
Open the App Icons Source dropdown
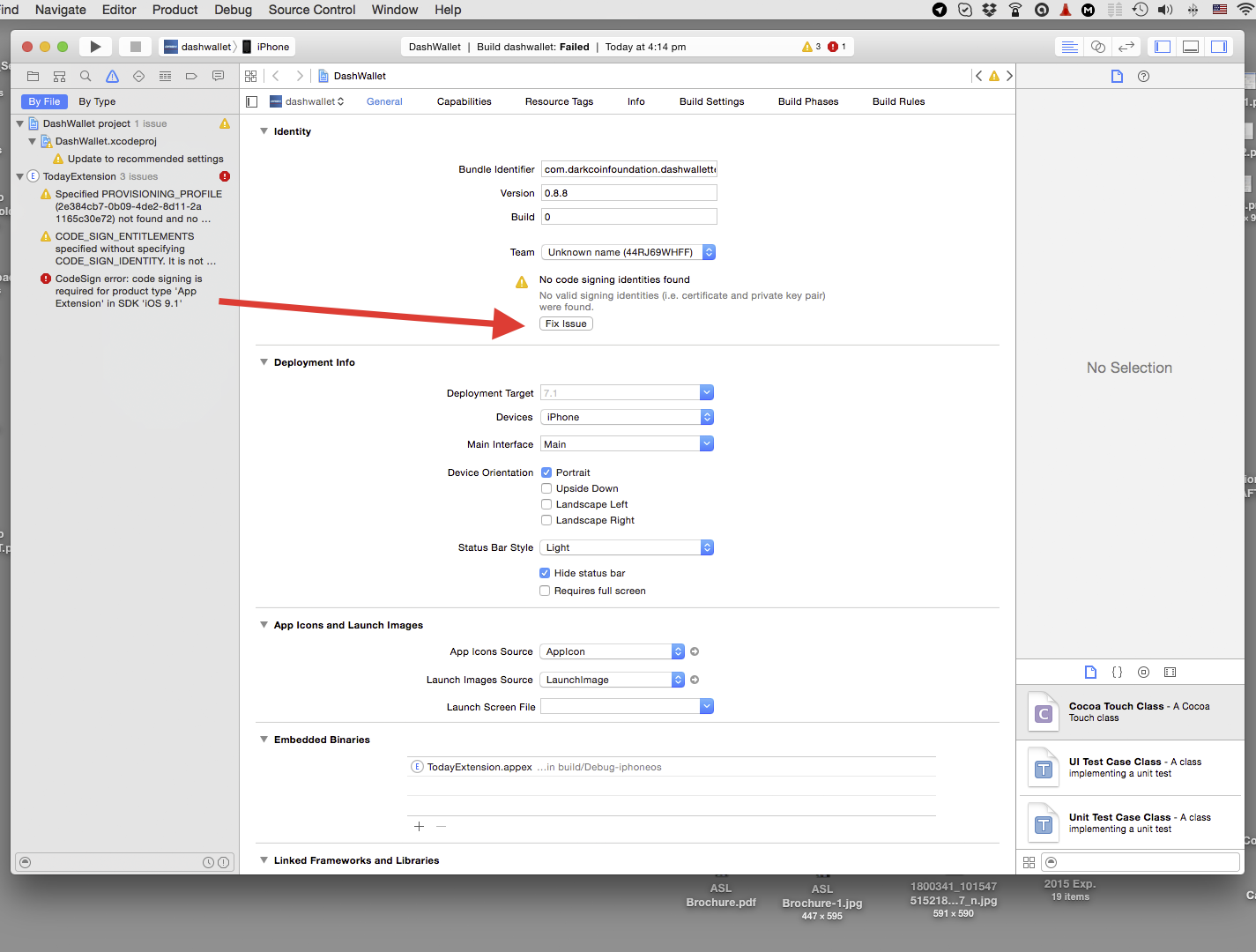point(613,651)
